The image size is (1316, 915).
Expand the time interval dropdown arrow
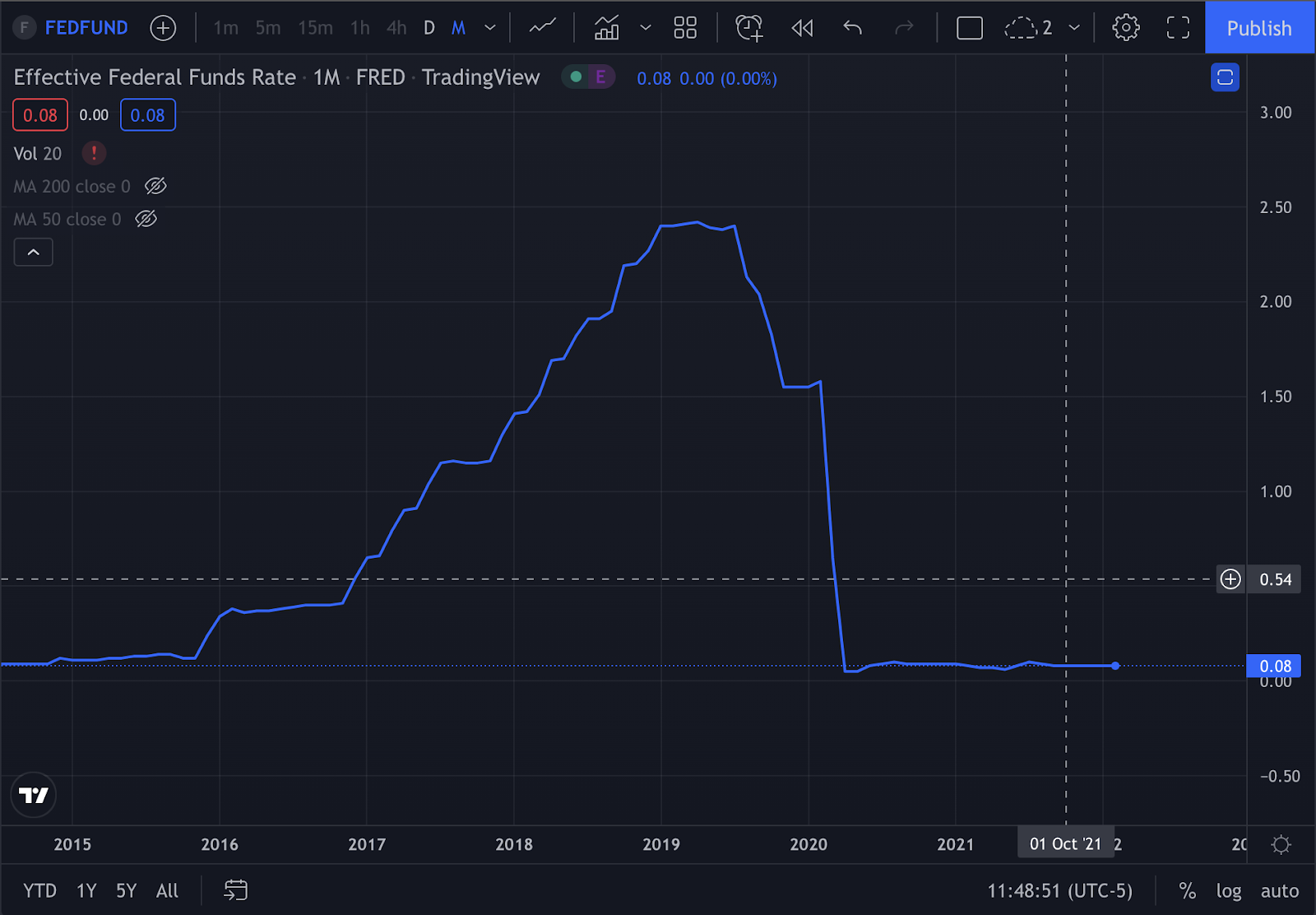pos(490,28)
